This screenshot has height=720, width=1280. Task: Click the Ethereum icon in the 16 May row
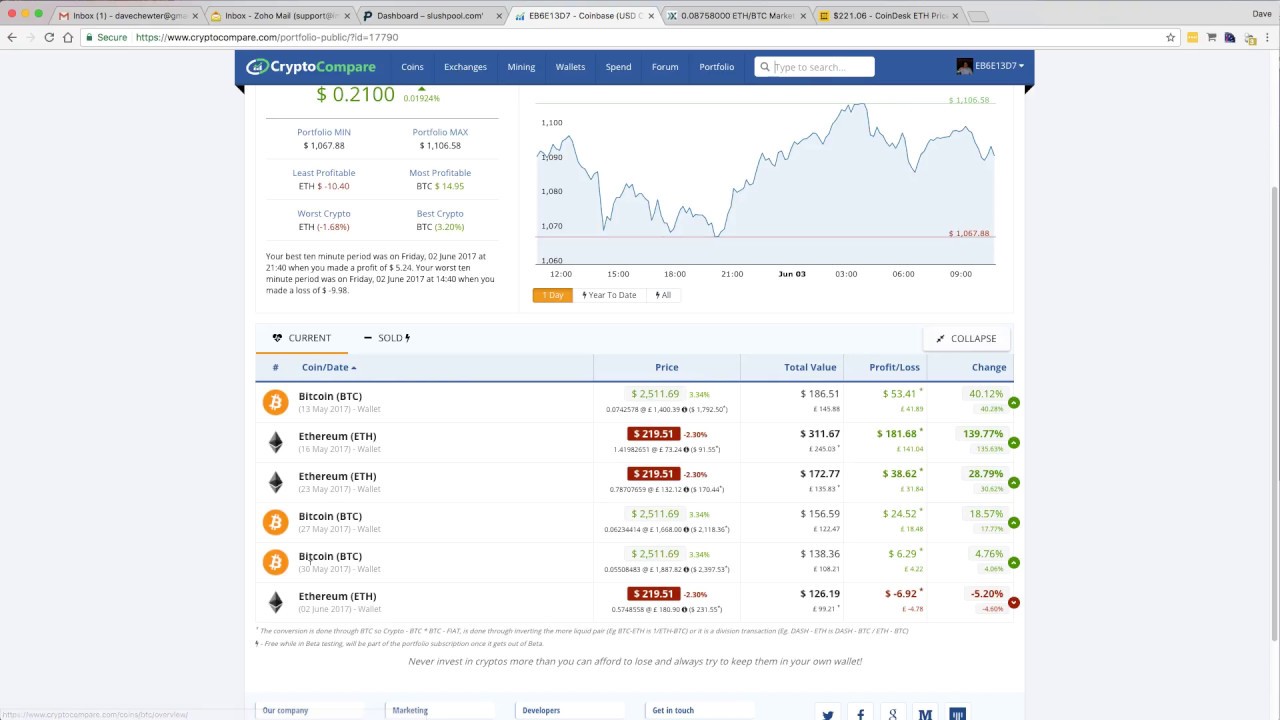275,442
